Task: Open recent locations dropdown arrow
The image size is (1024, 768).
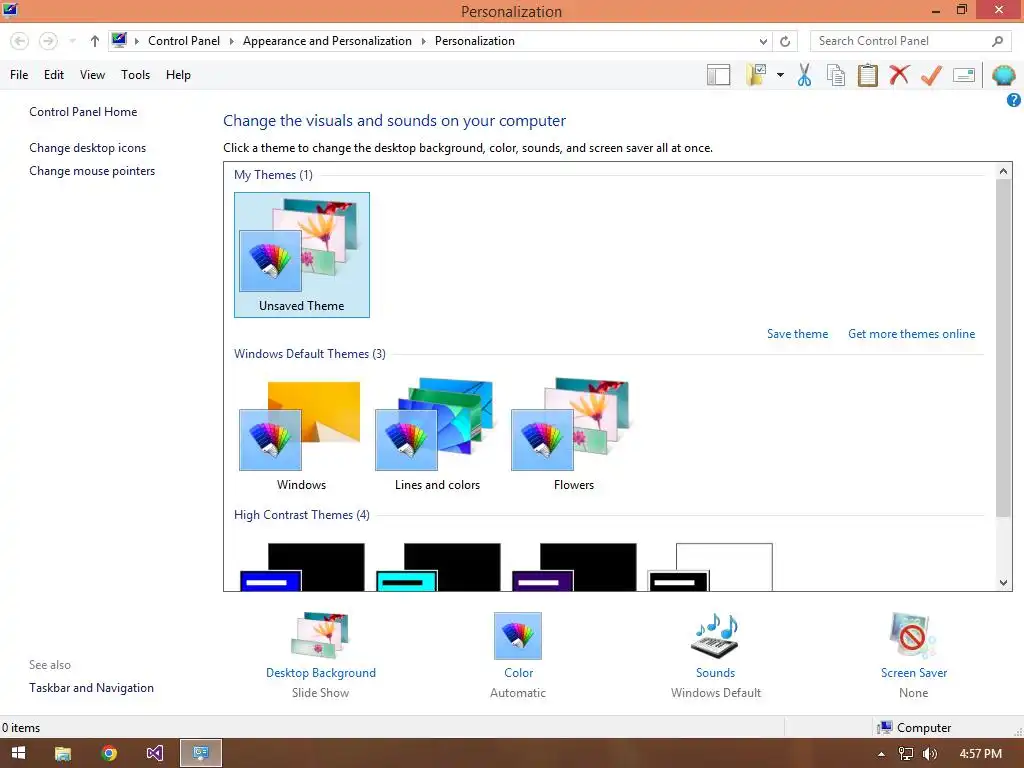Action: (x=72, y=41)
